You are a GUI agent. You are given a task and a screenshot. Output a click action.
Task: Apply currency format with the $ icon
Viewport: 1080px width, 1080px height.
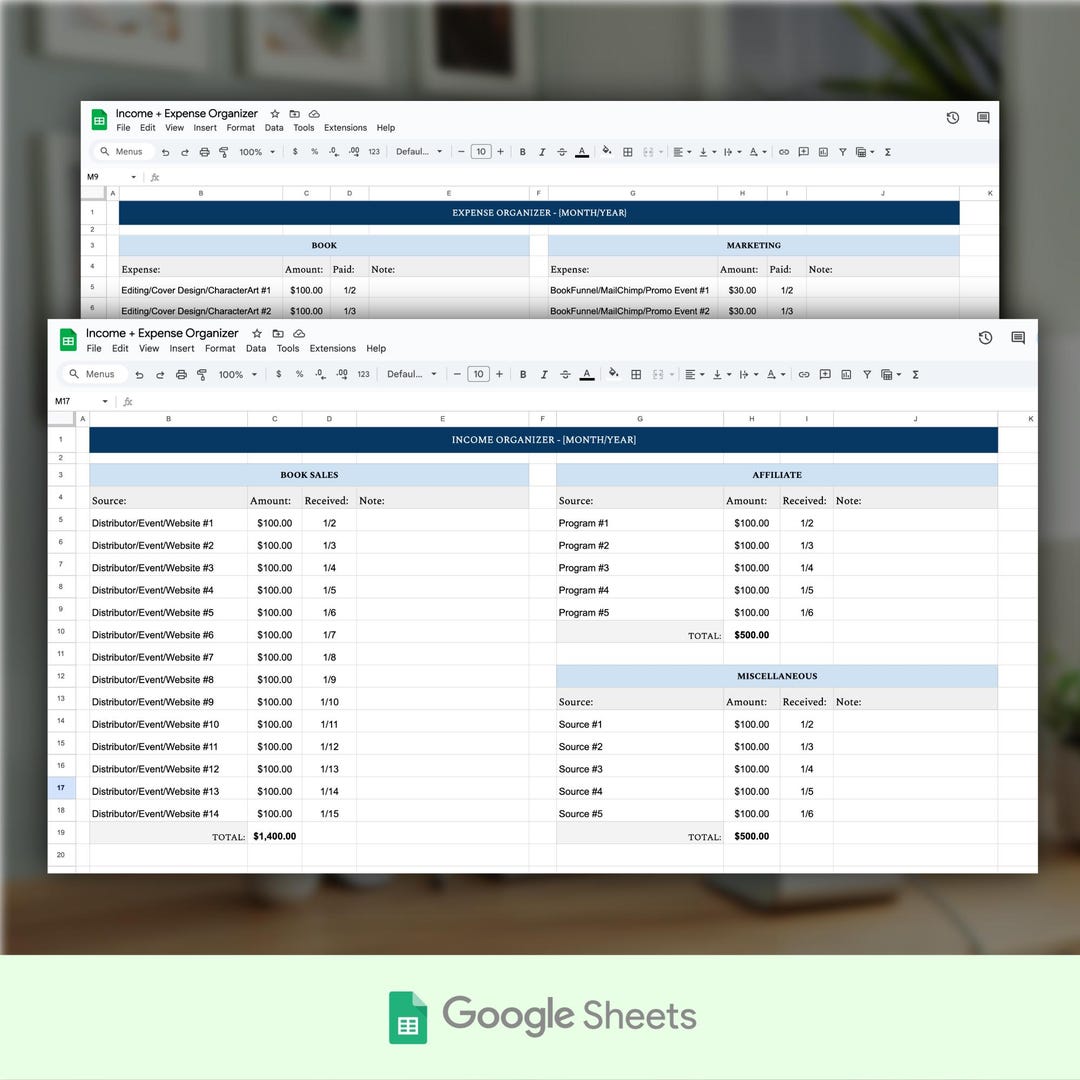point(279,374)
